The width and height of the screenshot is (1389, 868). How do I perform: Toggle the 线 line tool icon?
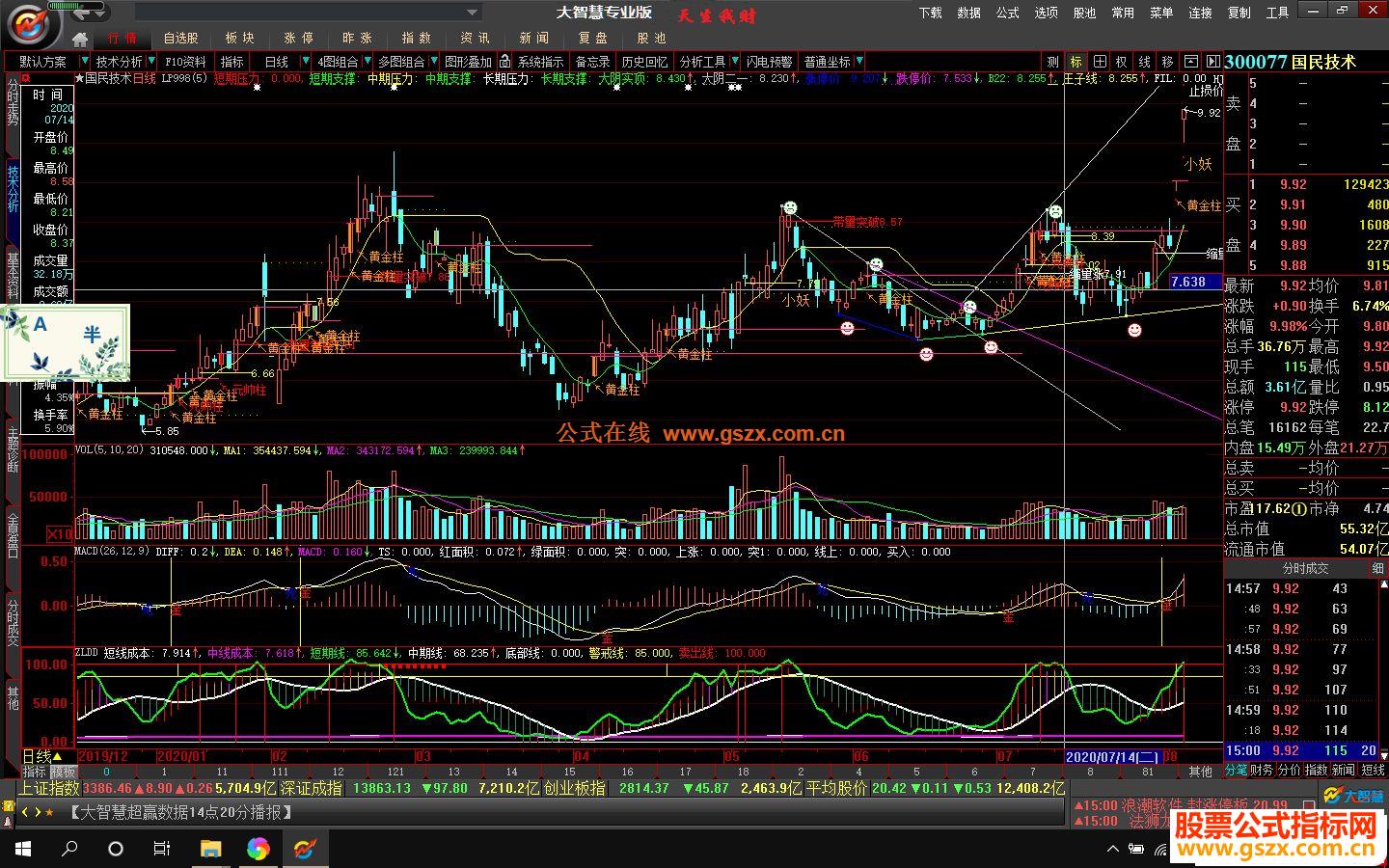(1145, 62)
